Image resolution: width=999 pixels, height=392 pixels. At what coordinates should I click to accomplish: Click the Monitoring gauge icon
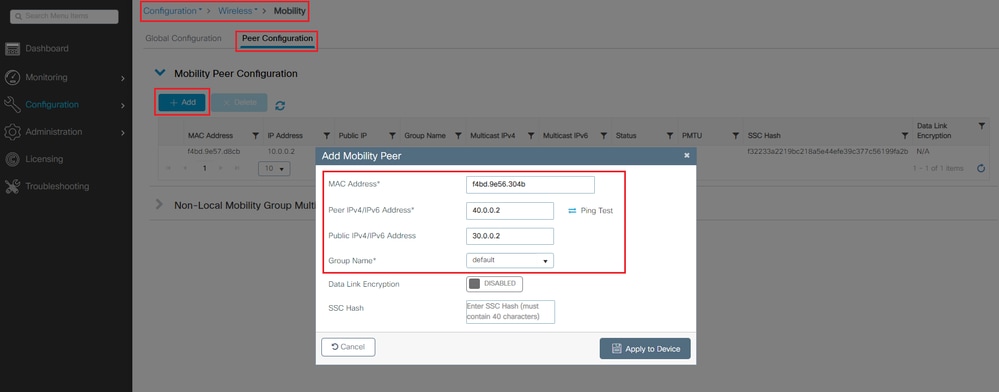point(12,78)
